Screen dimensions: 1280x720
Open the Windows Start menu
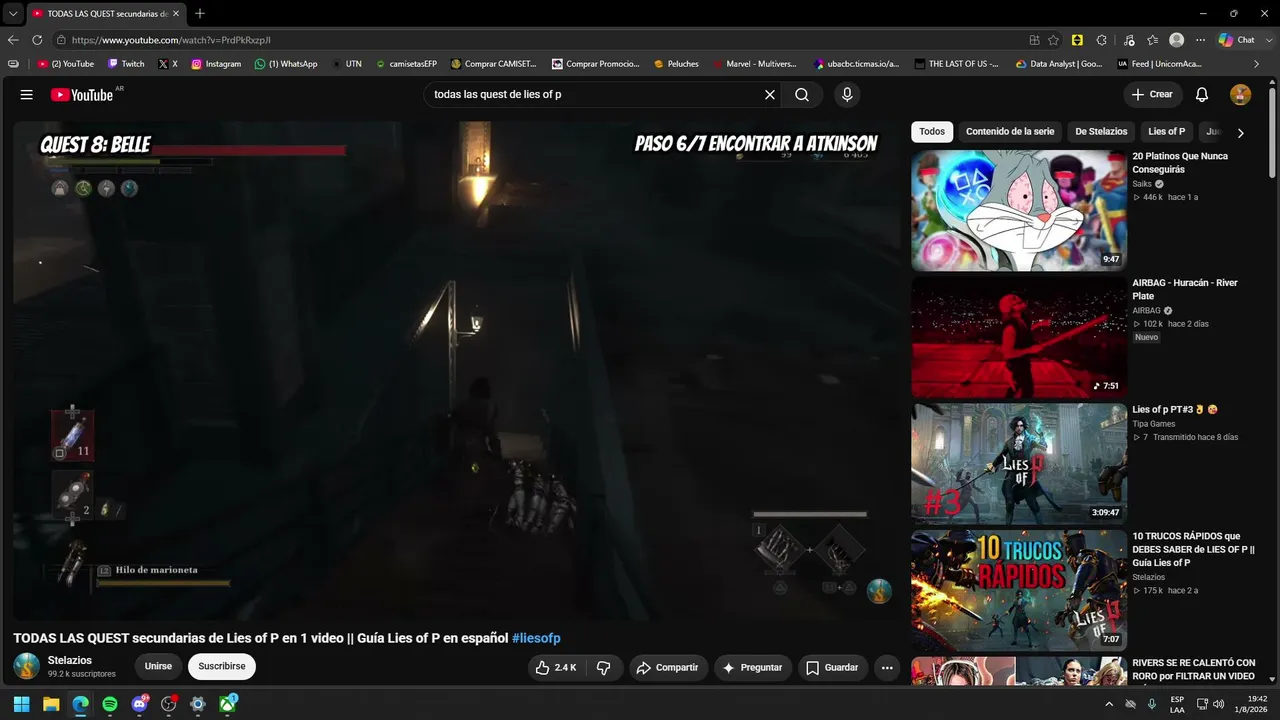[21, 704]
